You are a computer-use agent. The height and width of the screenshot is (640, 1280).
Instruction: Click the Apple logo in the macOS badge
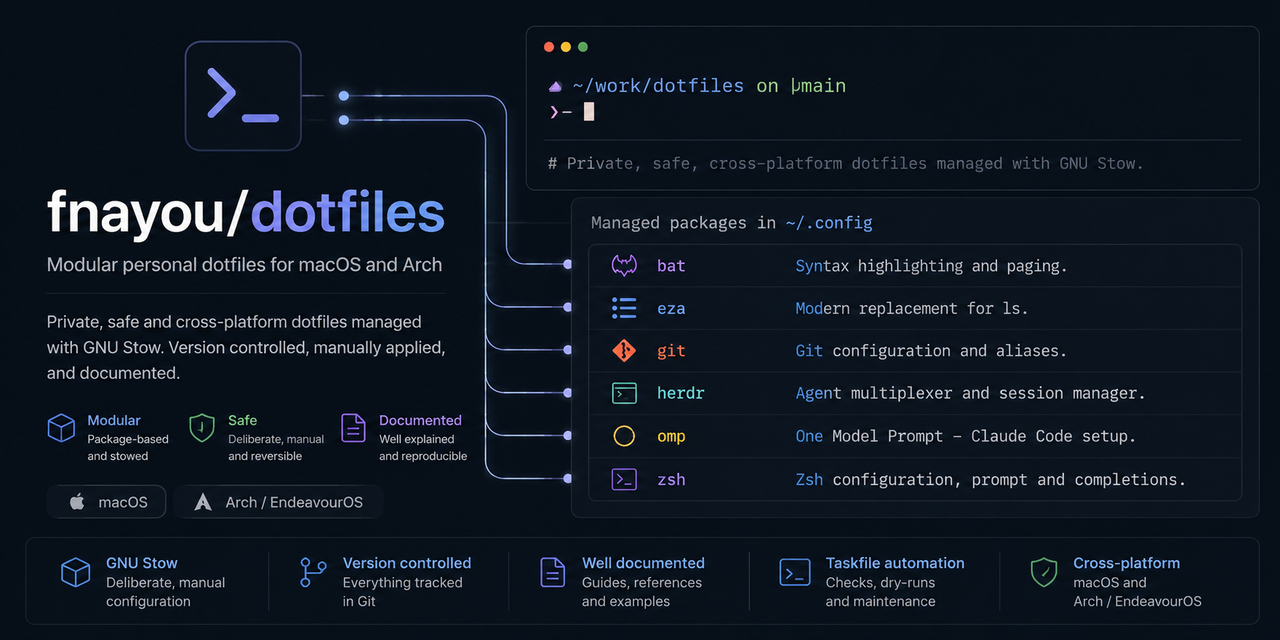[x=77, y=502]
